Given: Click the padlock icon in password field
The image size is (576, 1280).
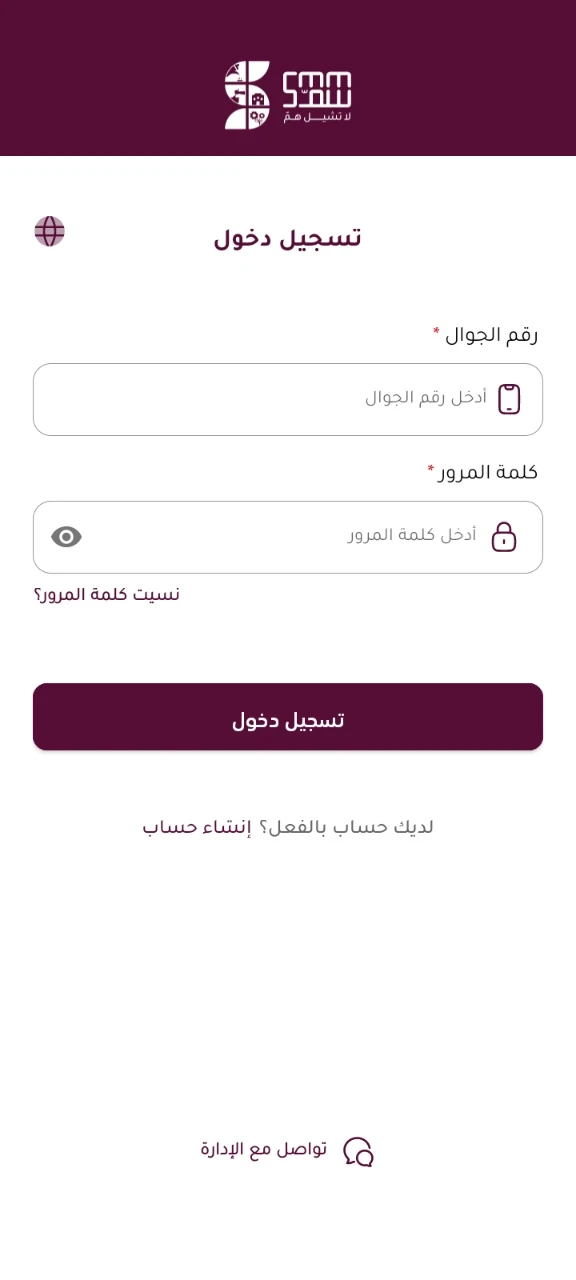Looking at the screenshot, I should (x=504, y=537).
